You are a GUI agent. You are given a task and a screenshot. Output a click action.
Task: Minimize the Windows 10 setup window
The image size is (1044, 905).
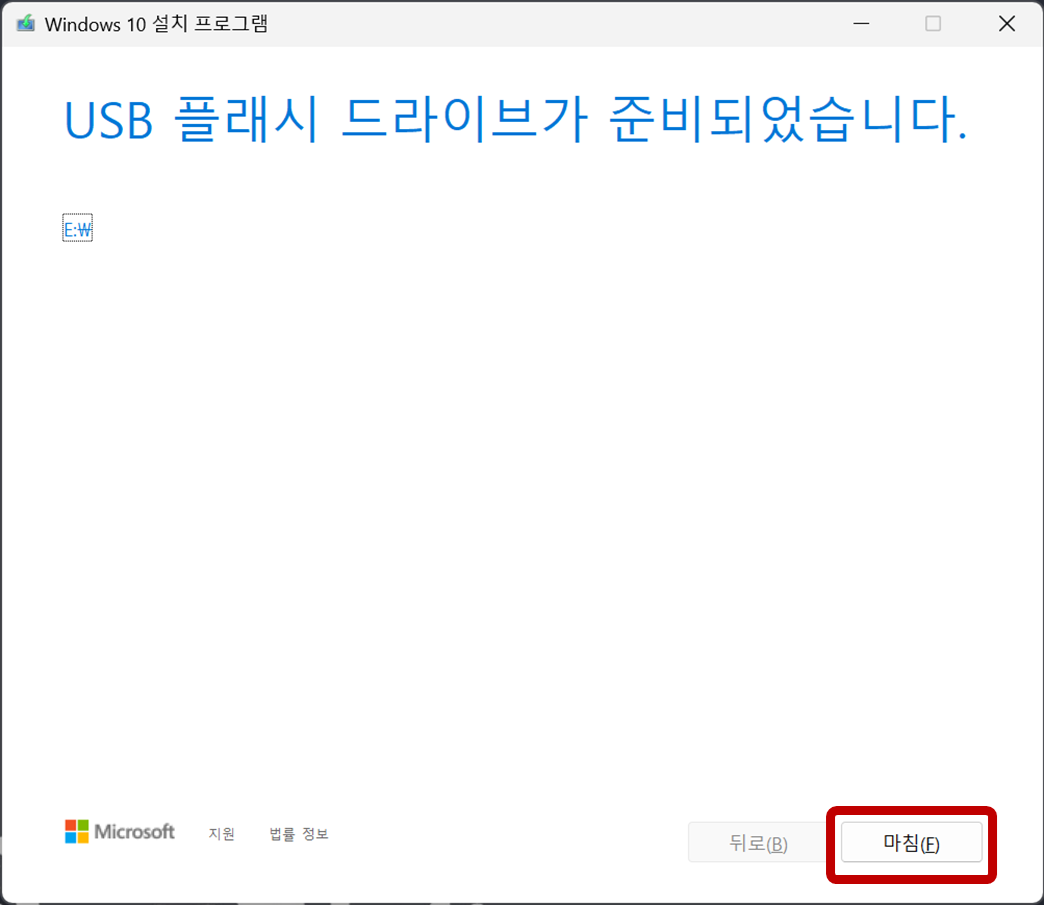tap(861, 23)
